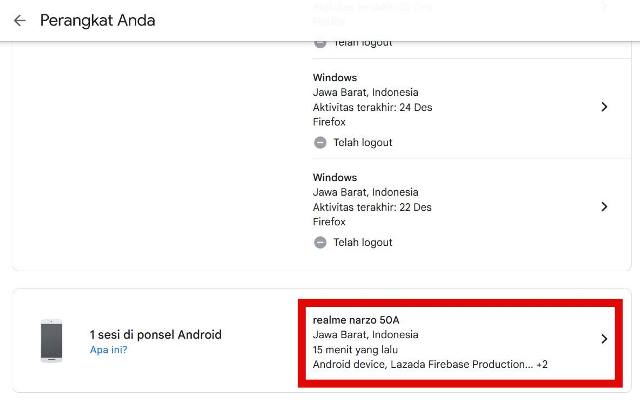The height and width of the screenshot is (400, 640).
Task: Go back using the arrow beside Perangkat Anda
Action: tap(20, 20)
